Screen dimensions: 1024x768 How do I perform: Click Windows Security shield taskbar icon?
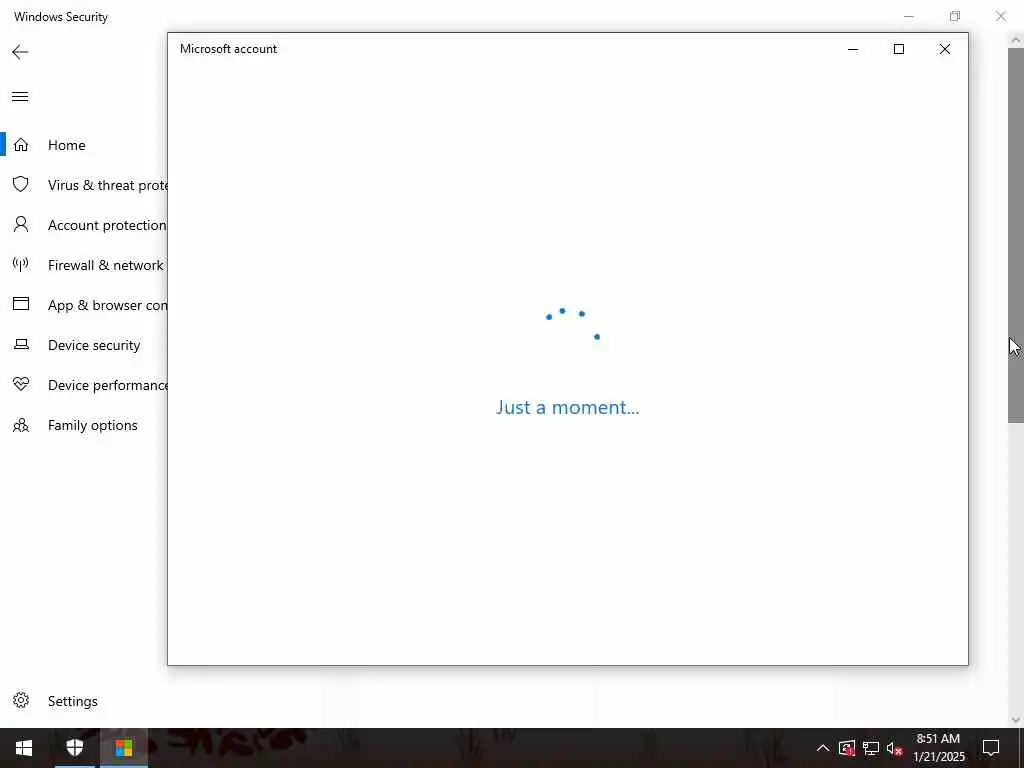point(74,748)
